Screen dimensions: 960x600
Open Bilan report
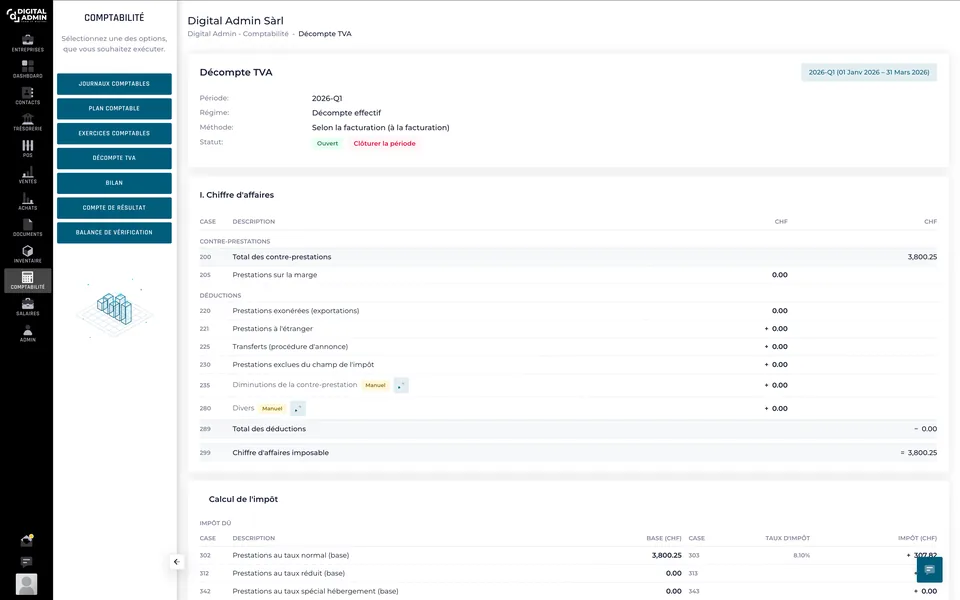(114, 183)
